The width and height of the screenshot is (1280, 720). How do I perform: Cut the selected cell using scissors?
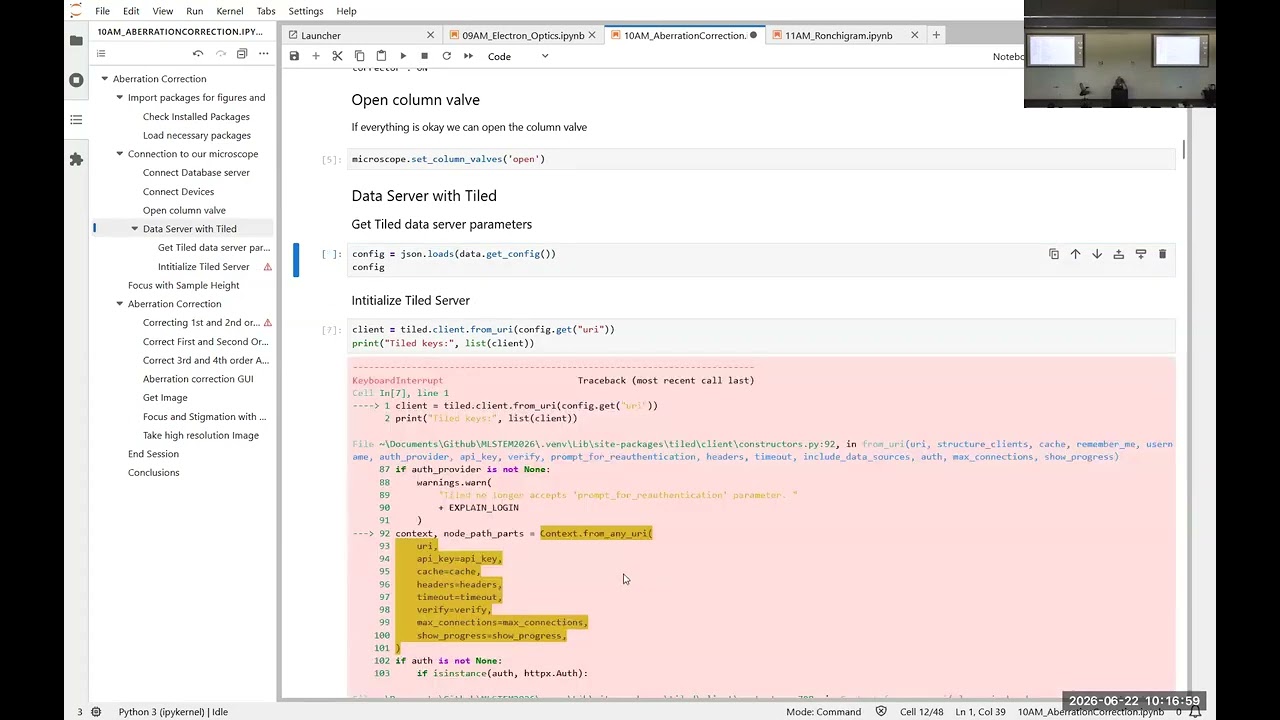[338, 56]
